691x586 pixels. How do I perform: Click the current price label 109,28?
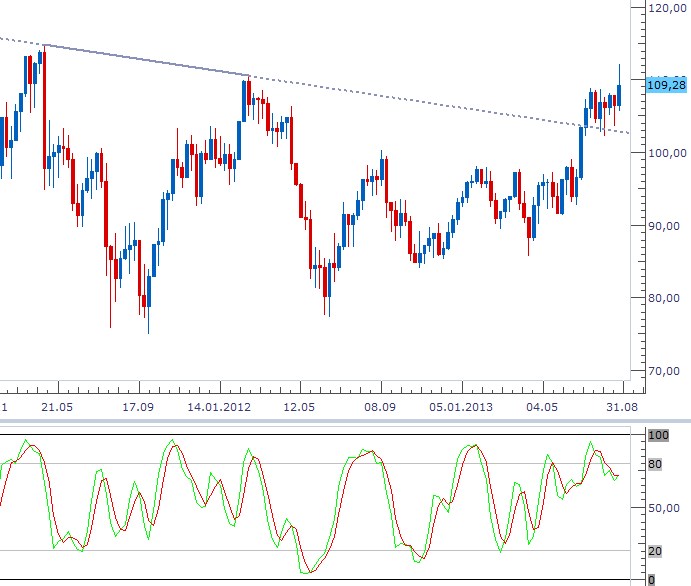pyautogui.click(x=665, y=84)
